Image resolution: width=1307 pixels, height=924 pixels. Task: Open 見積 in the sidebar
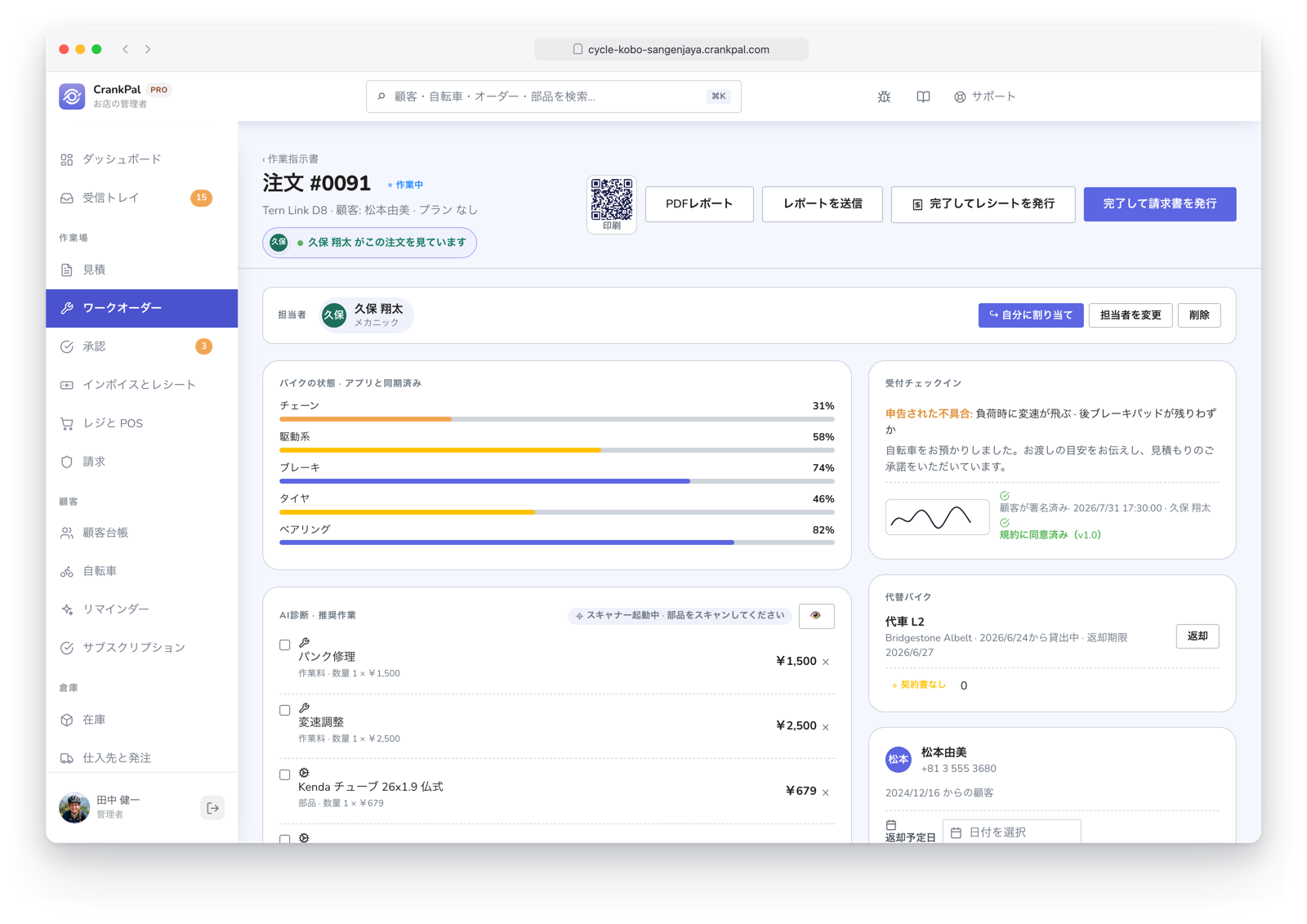(141, 270)
